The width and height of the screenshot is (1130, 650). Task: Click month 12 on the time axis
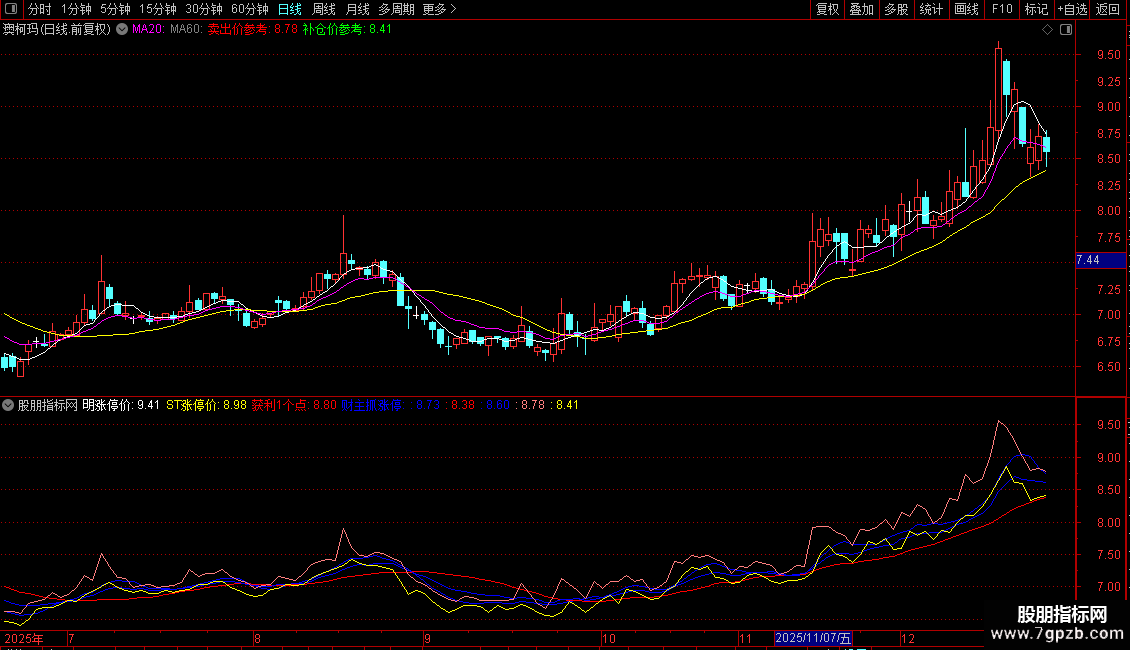click(x=907, y=638)
